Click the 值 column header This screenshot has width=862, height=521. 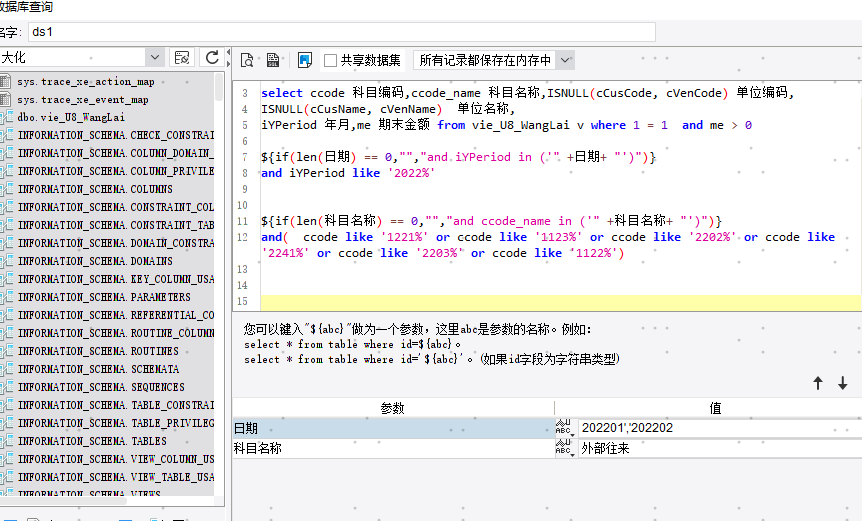715,408
